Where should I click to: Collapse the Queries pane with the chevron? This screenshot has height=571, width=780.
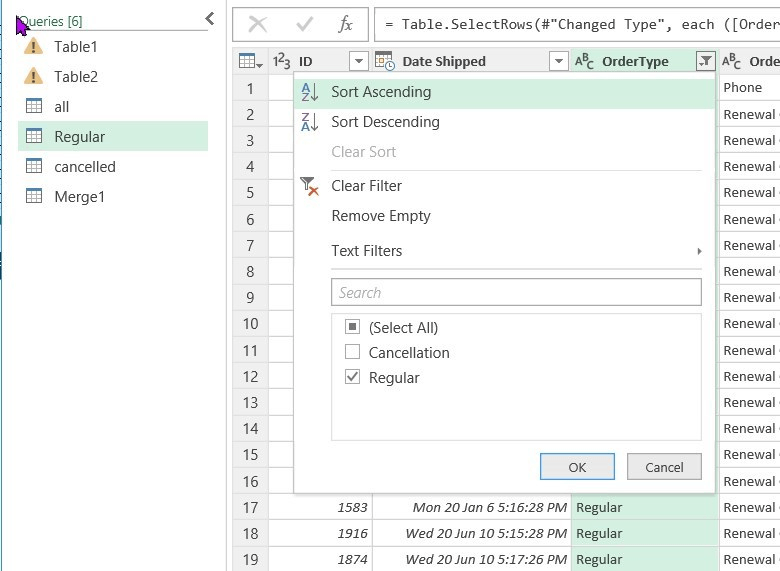[209, 19]
